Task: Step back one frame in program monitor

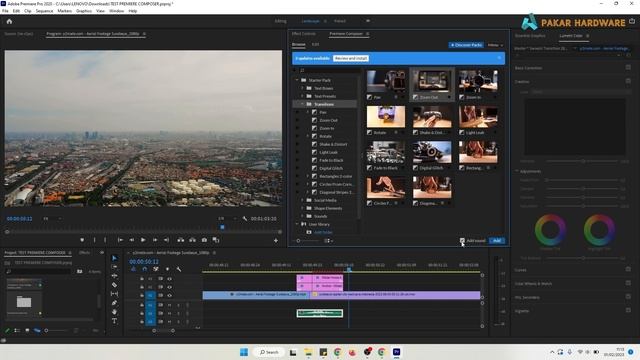Action: click(132, 240)
